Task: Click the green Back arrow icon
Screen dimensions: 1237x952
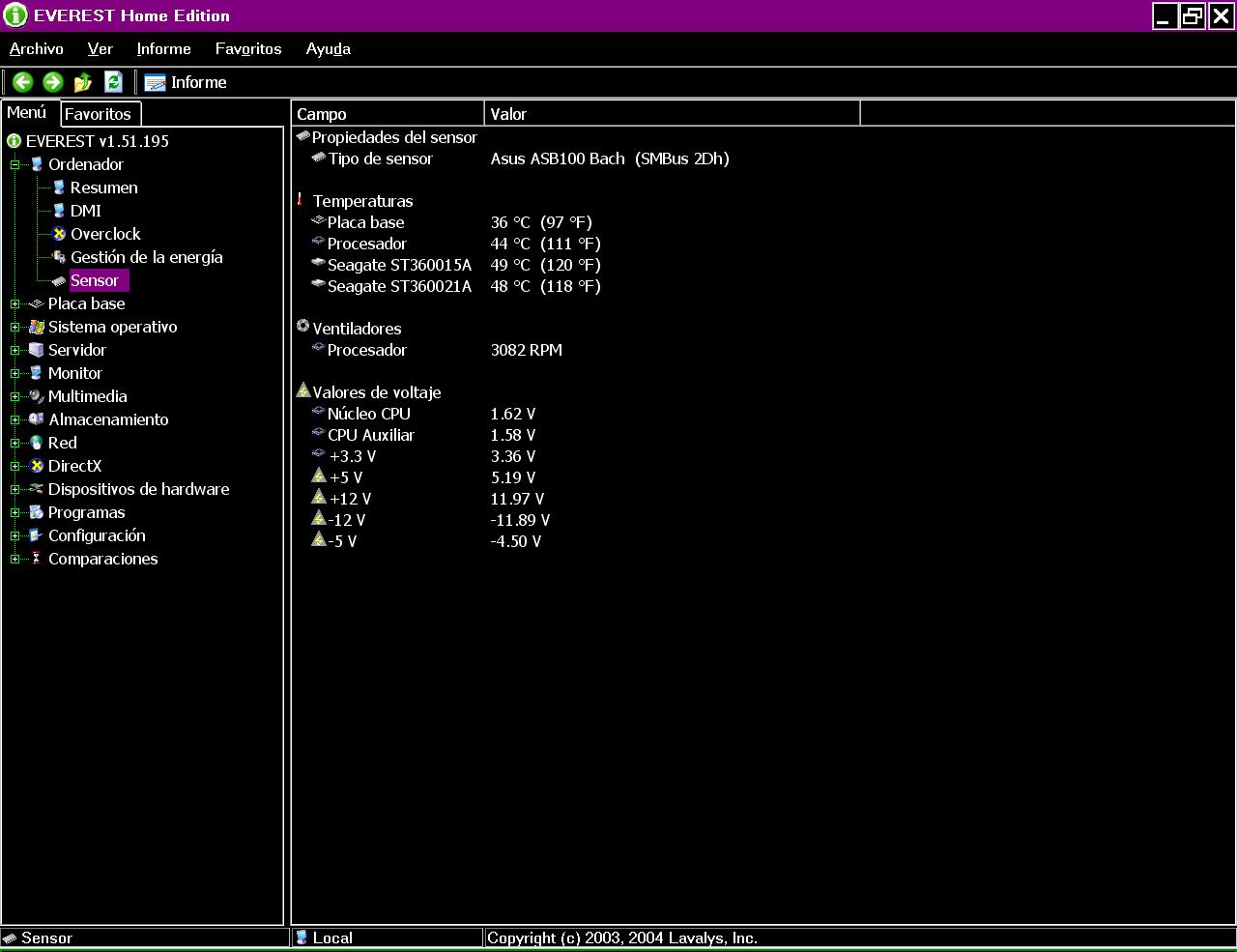Action: [23, 82]
